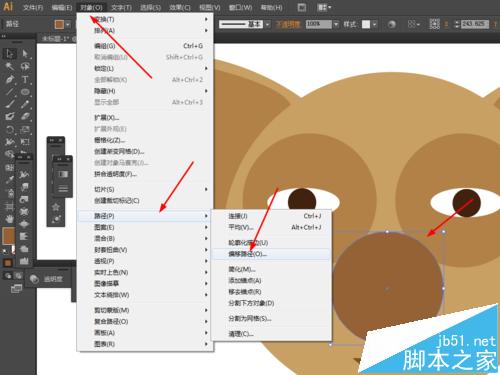Screen dimensions: 500x375
Task: Click the Transparency panel icon
Action: tap(34, 279)
